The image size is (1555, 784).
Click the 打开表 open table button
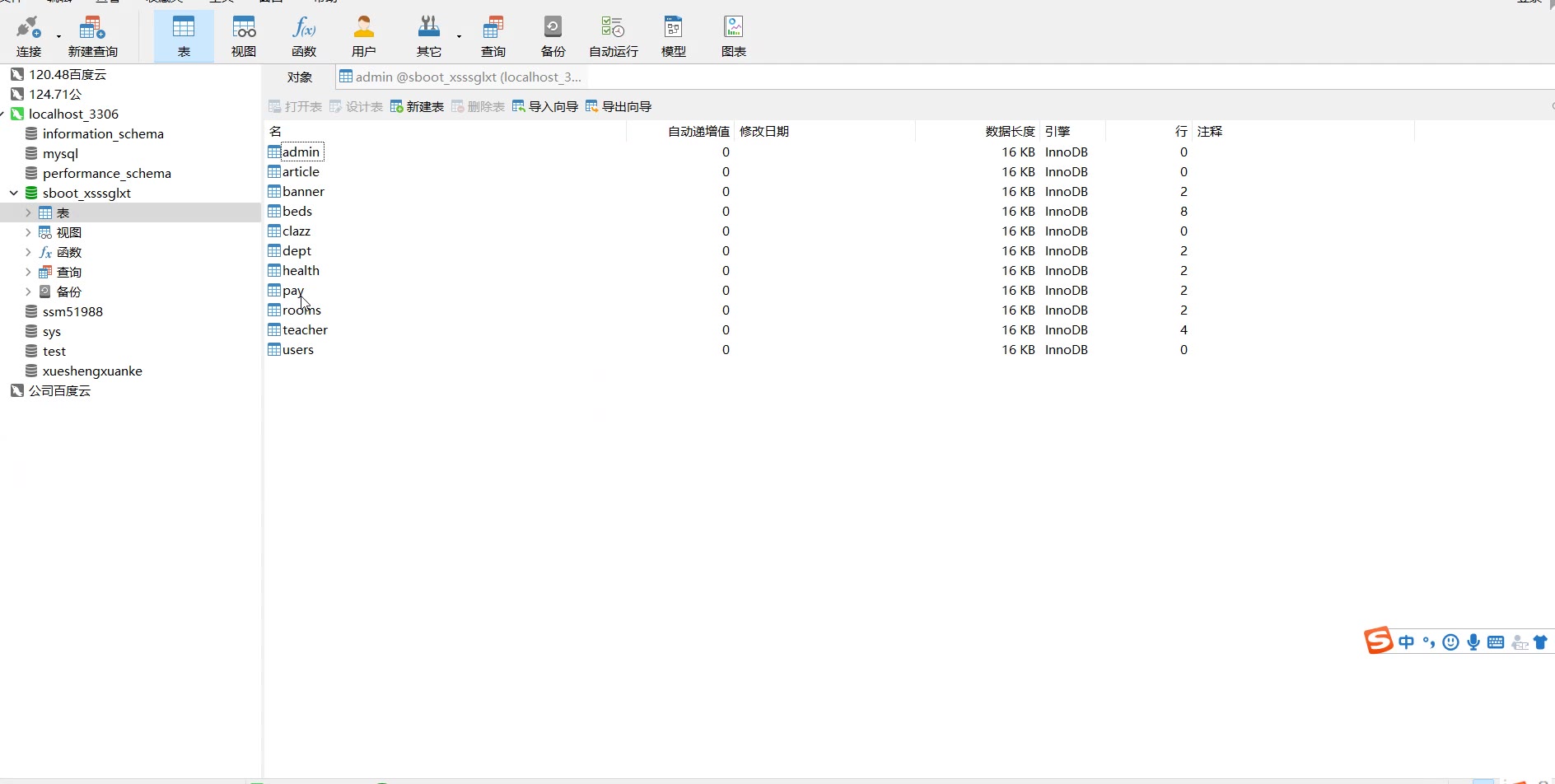click(x=295, y=106)
